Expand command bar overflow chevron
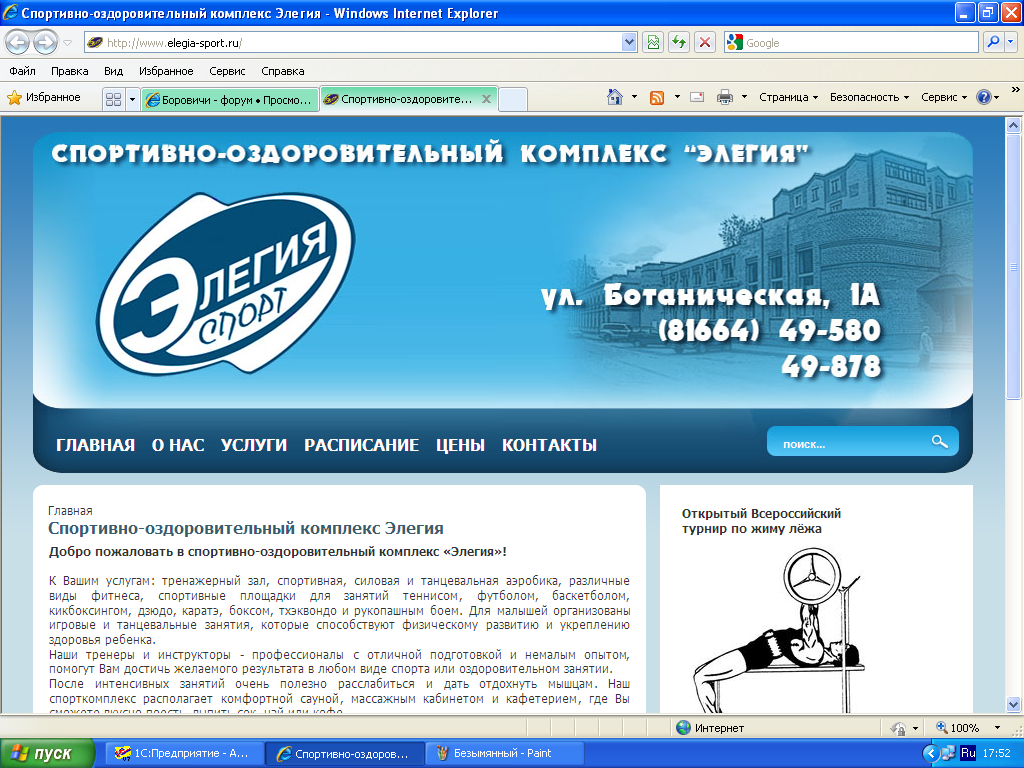The height and width of the screenshot is (768, 1024). coord(1016,89)
